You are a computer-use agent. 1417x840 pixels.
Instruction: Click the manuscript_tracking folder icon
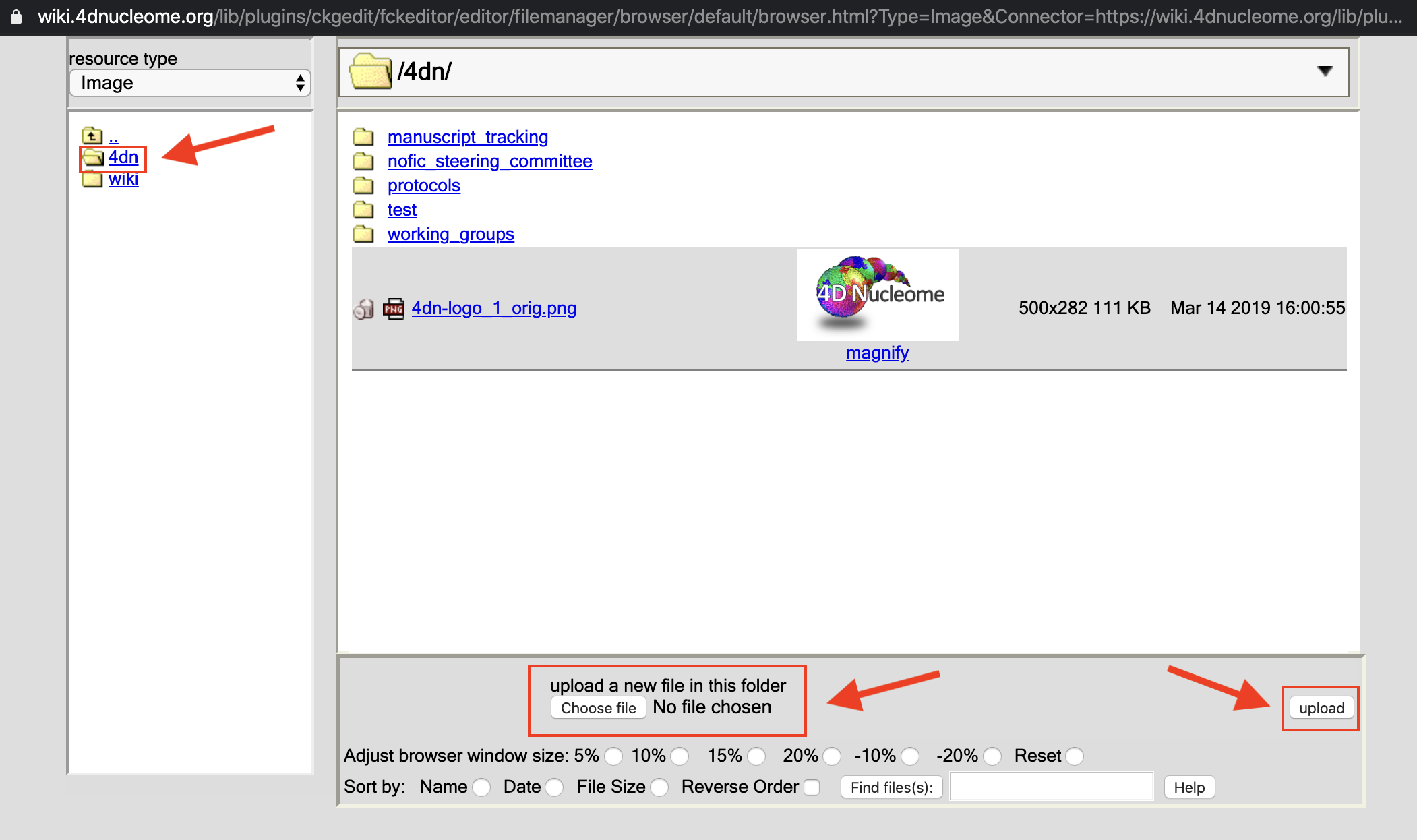click(x=363, y=138)
